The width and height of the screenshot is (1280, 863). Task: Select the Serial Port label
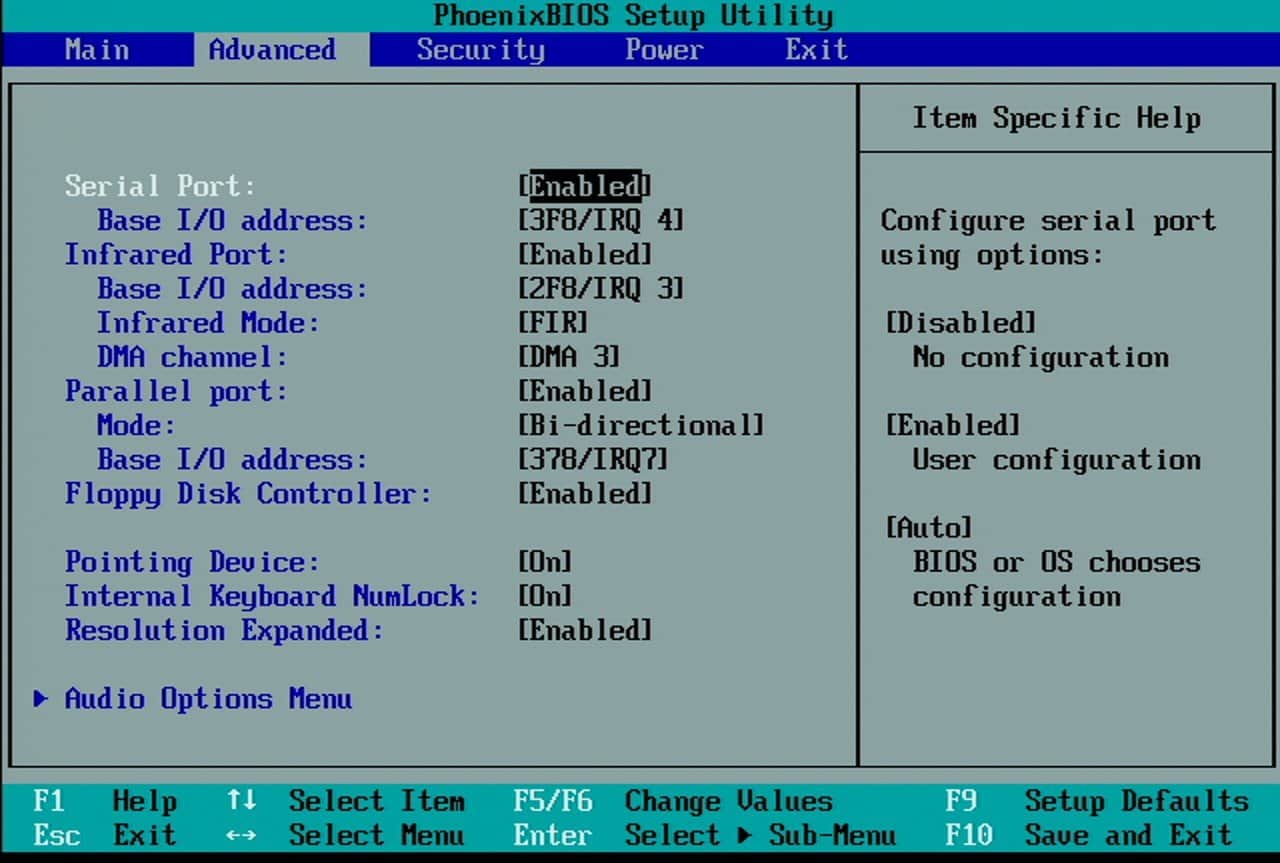(160, 186)
